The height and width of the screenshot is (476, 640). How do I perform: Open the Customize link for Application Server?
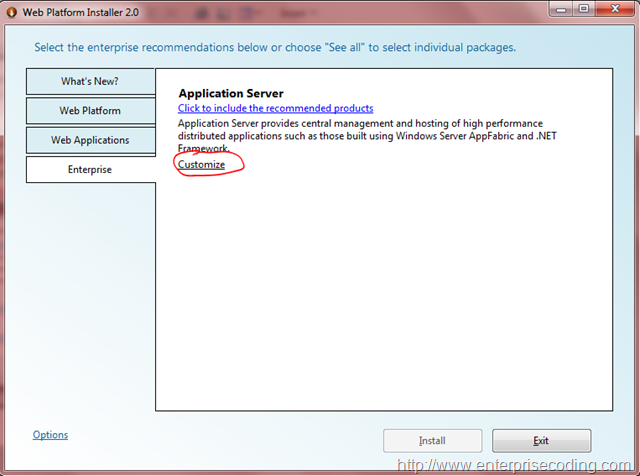click(x=201, y=165)
